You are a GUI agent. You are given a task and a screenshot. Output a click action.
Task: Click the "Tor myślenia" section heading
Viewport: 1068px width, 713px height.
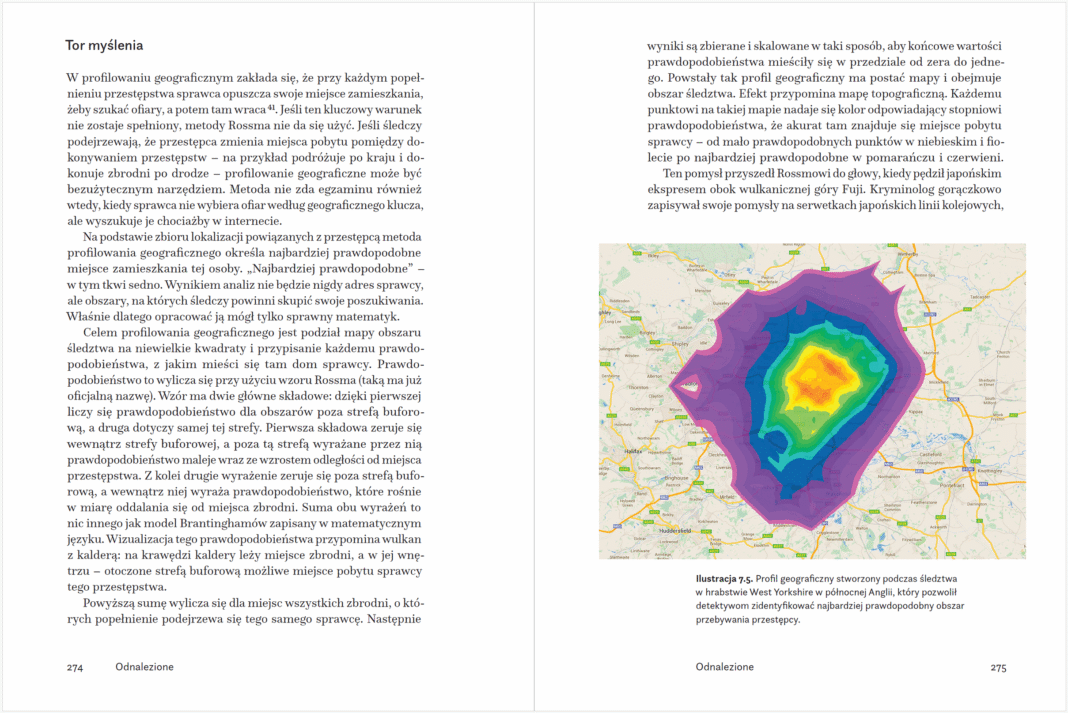(x=104, y=45)
